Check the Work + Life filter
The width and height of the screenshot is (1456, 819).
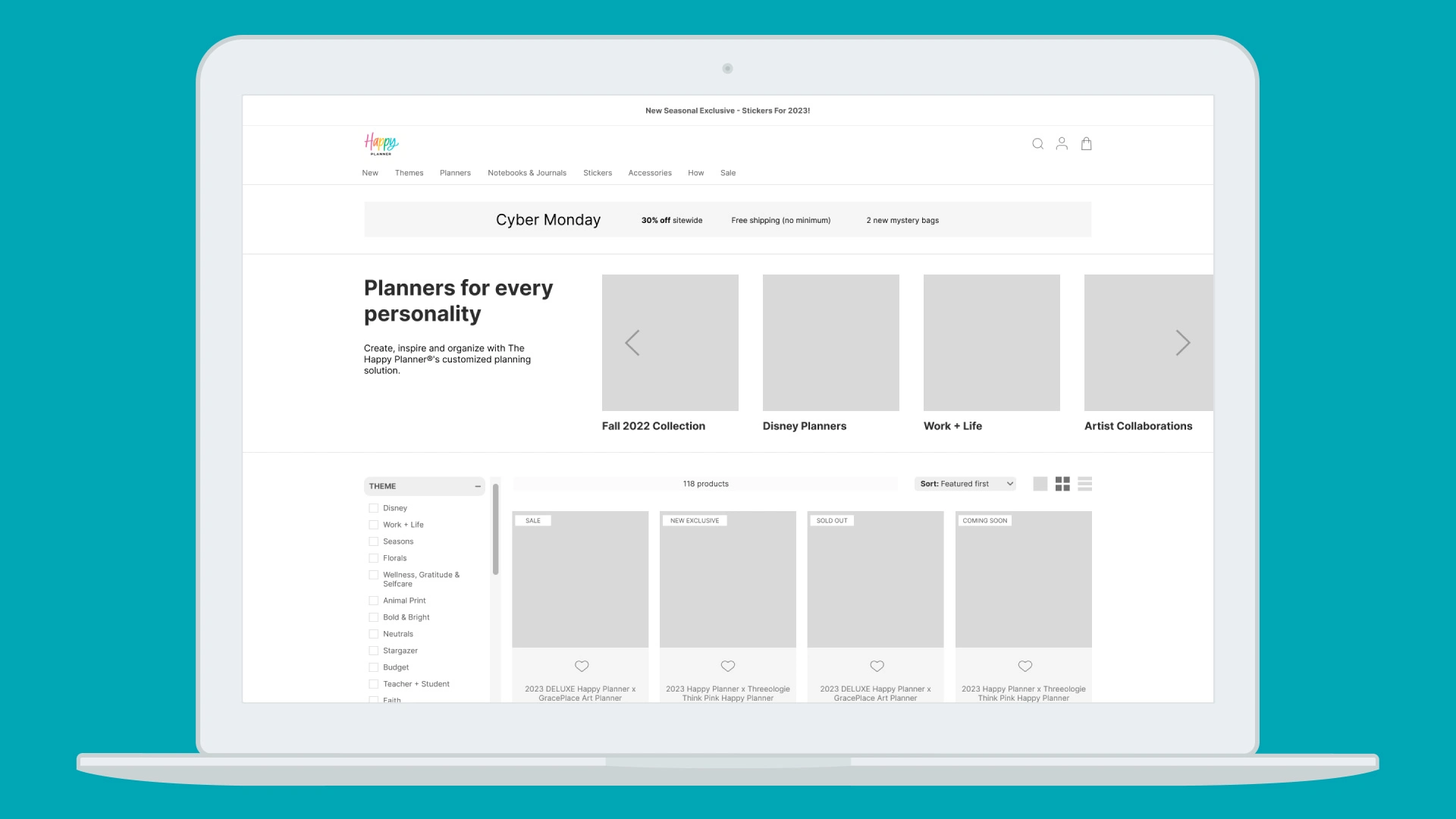pyautogui.click(x=373, y=525)
